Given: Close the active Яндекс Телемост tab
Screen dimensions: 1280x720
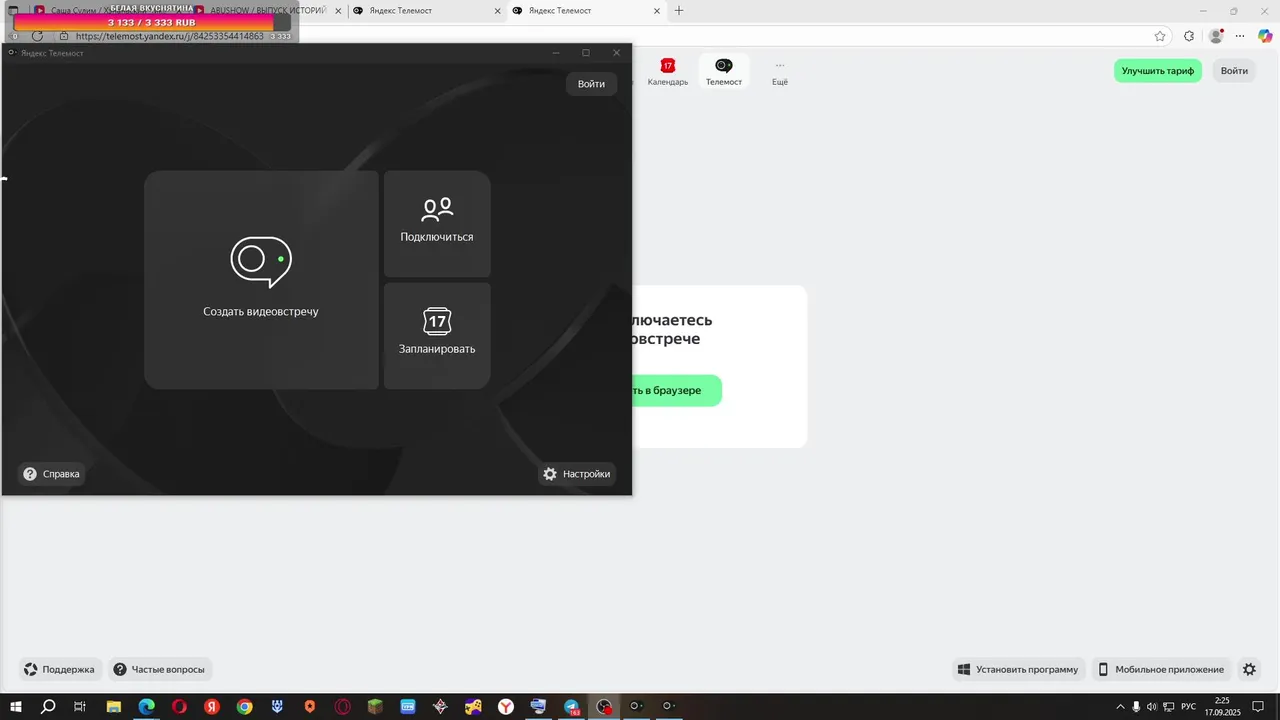Looking at the screenshot, I should pos(656,11).
